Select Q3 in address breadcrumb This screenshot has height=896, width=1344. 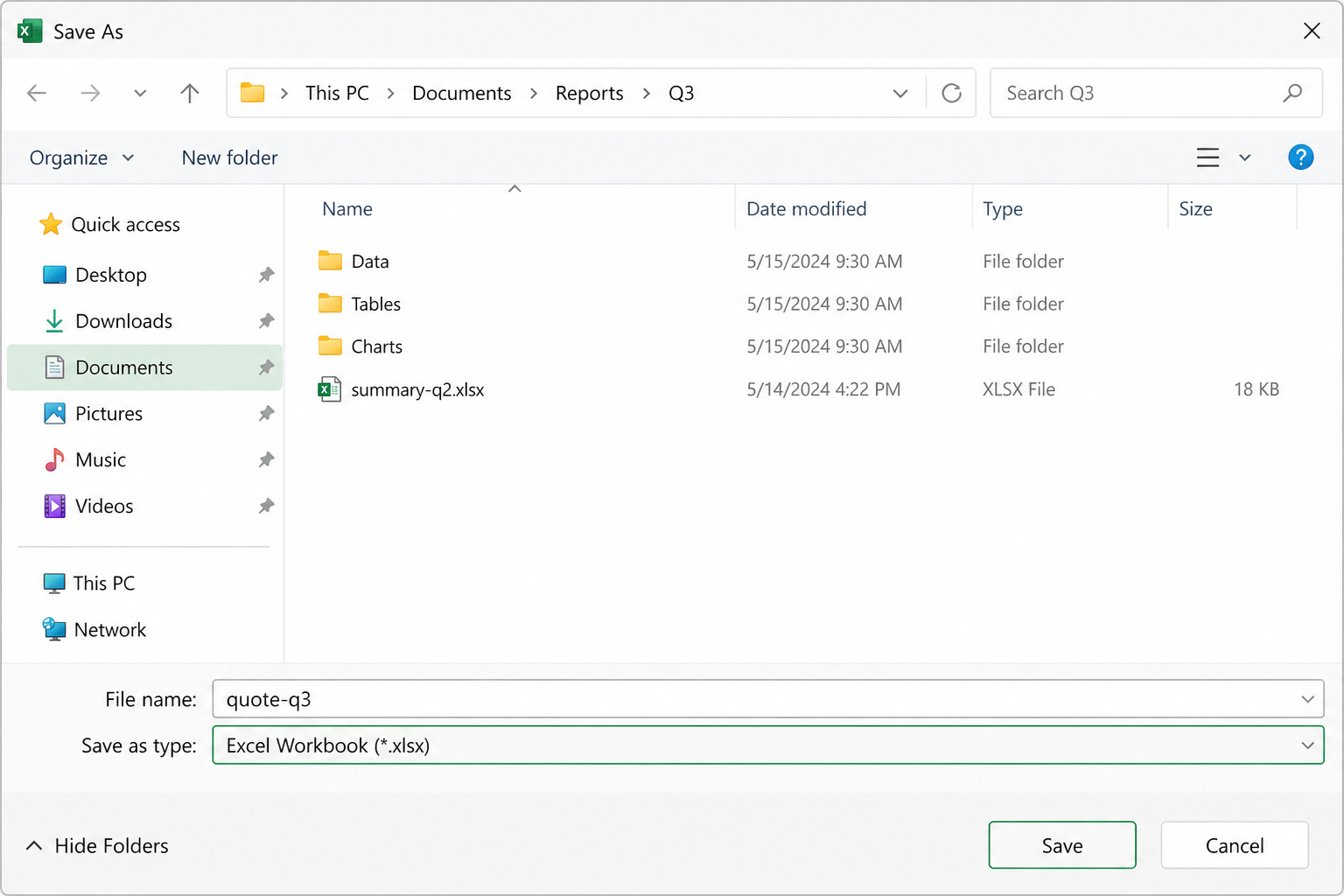point(682,93)
